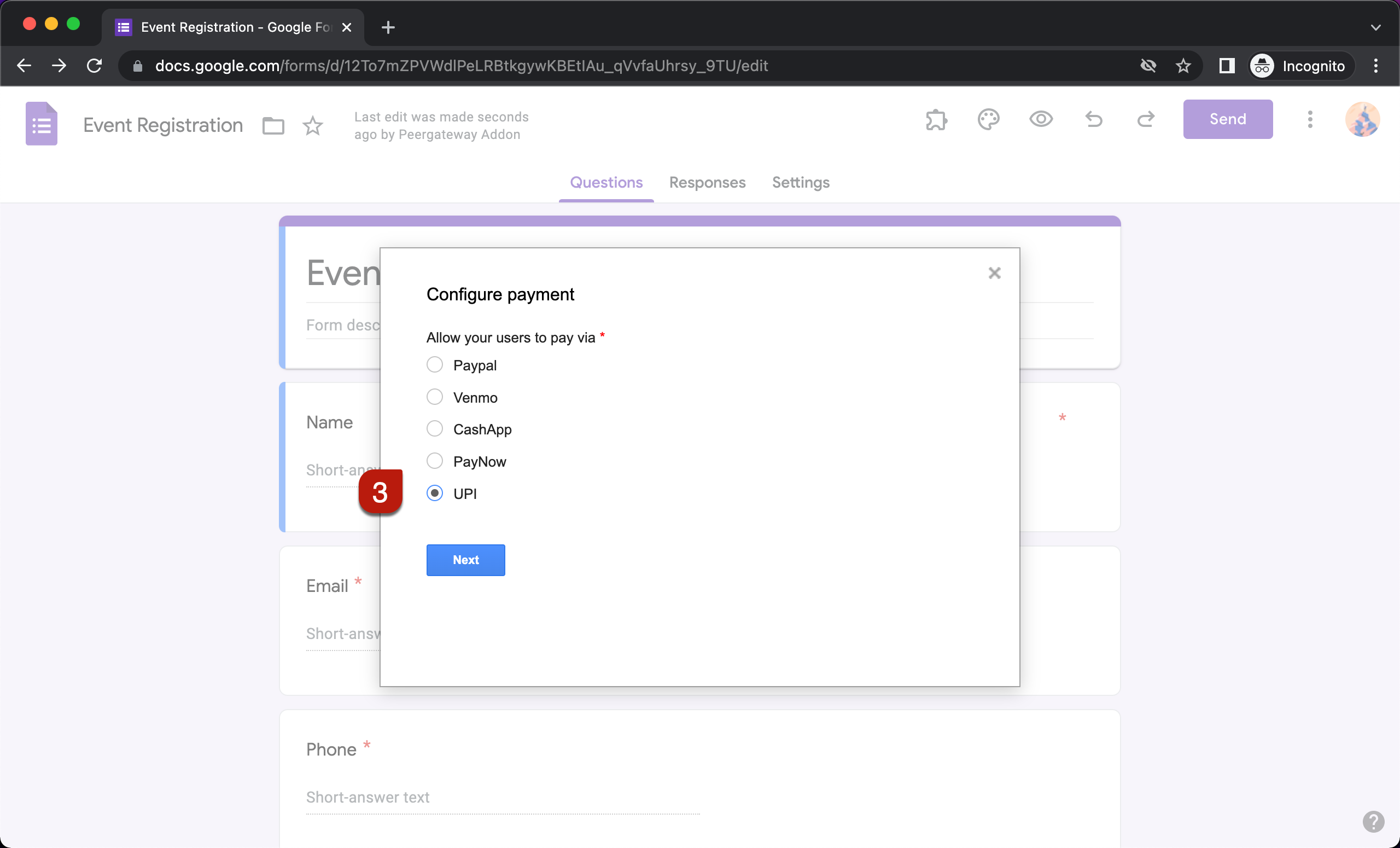This screenshot has height=848, width=1400.
Task: Open the profile avatar picture
Action: [x=1362, y=119]
